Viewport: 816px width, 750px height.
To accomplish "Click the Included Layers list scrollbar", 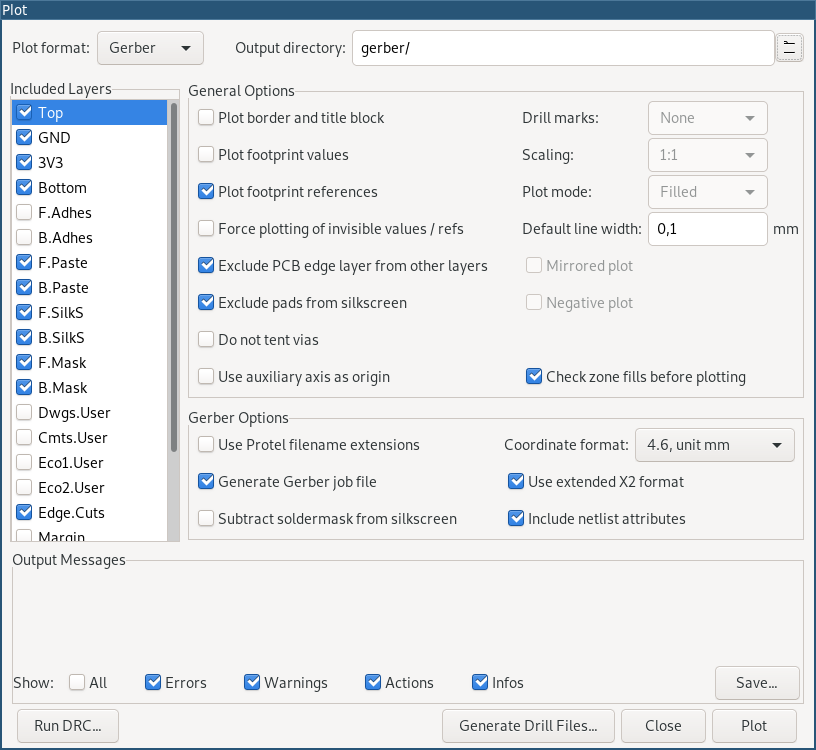I will tap(174, 277).
